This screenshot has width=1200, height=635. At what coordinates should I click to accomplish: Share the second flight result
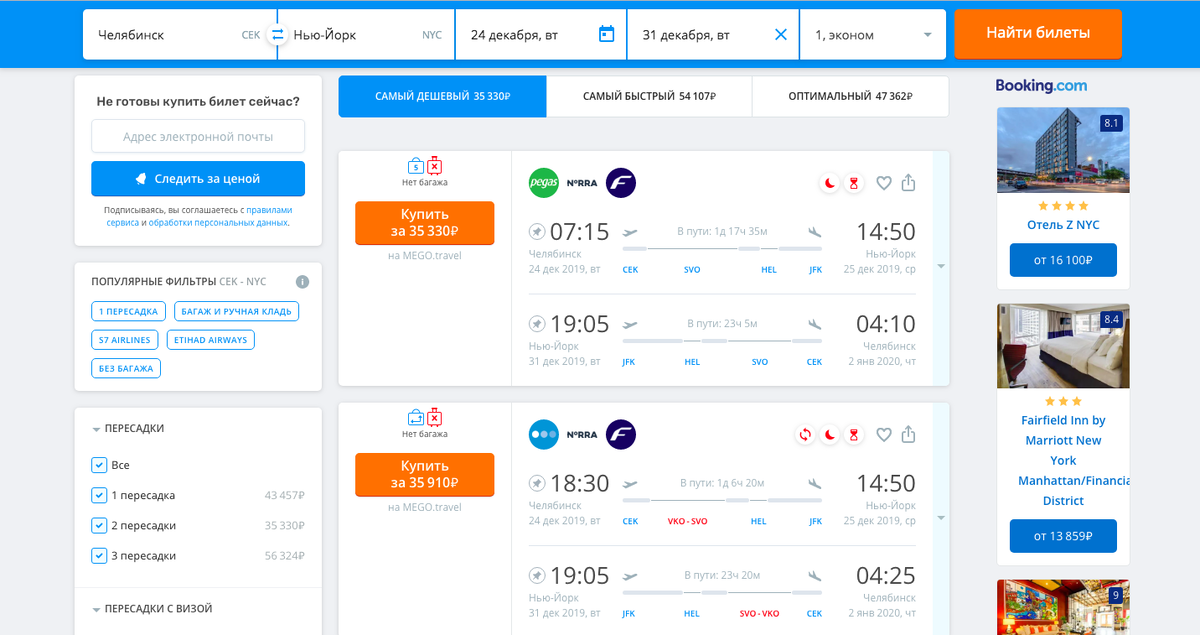tap(908, 435)
